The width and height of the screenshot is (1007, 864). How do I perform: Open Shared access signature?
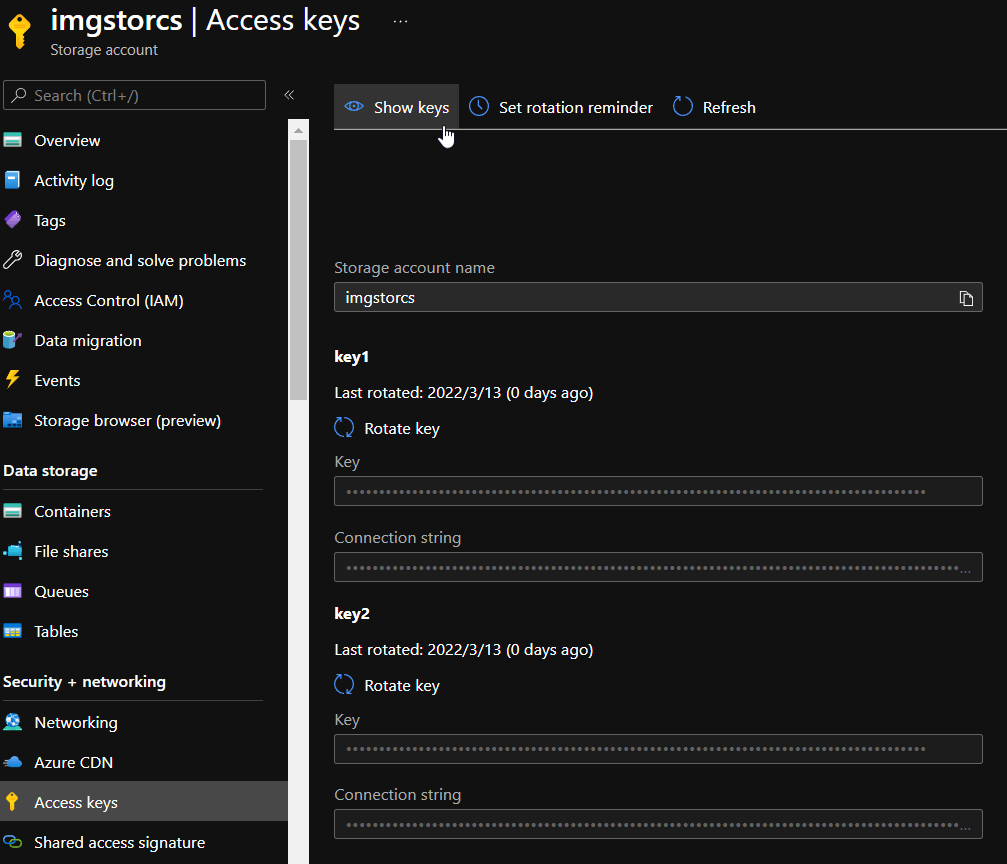pos(119,843)
